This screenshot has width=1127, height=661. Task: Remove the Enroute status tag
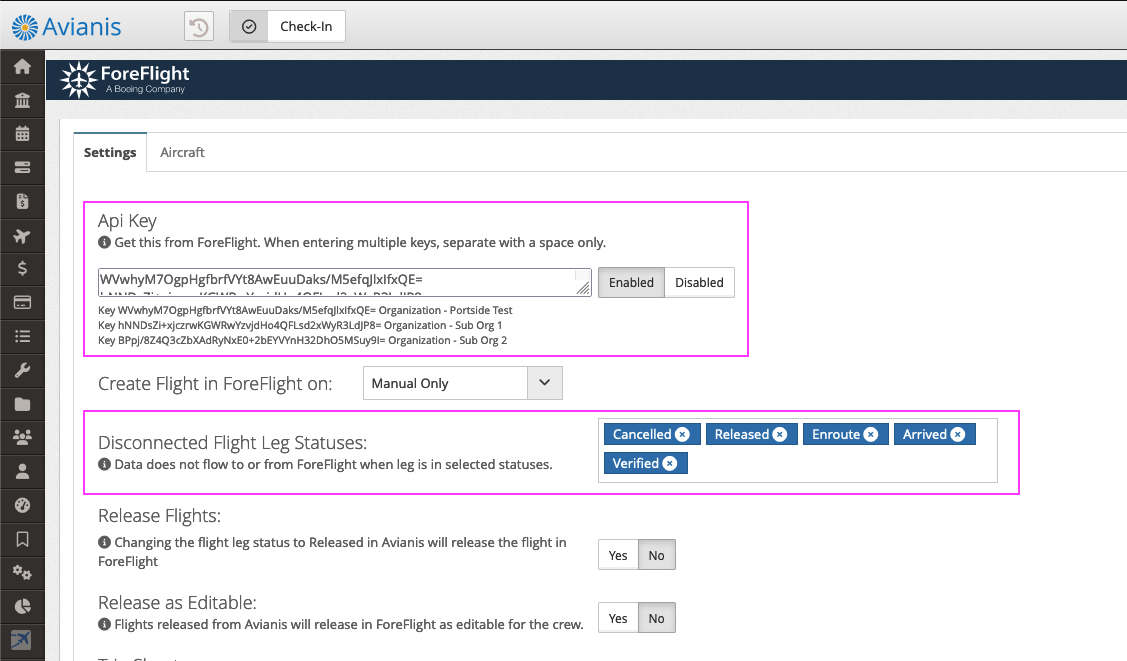coord(871,434)
